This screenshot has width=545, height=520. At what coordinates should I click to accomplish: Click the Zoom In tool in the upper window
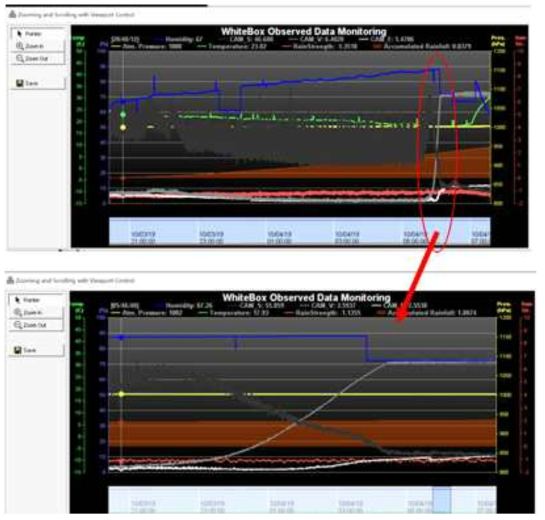pos(38,46)
